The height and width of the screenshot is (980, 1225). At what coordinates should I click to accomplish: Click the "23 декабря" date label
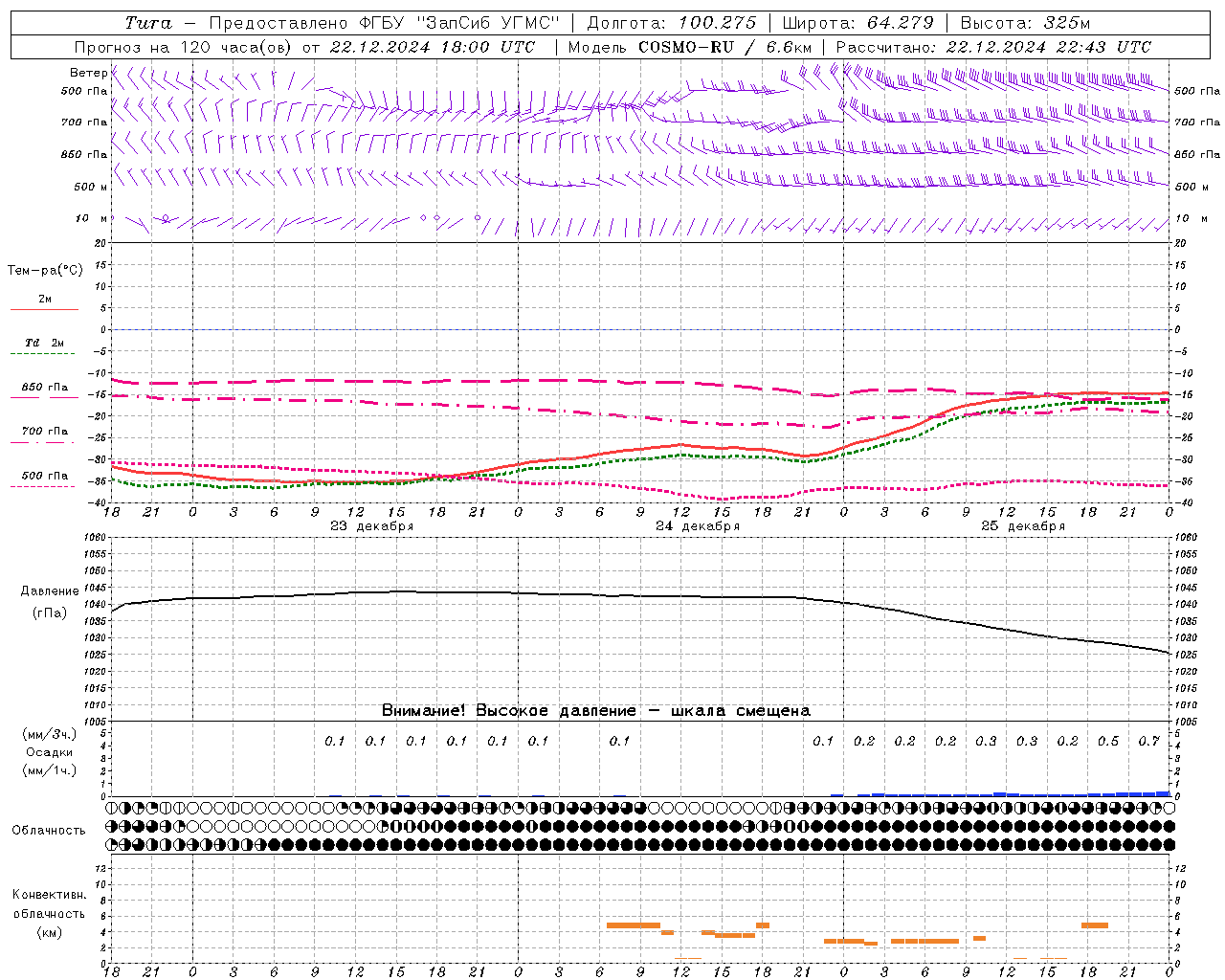click(x=372, y=526)
